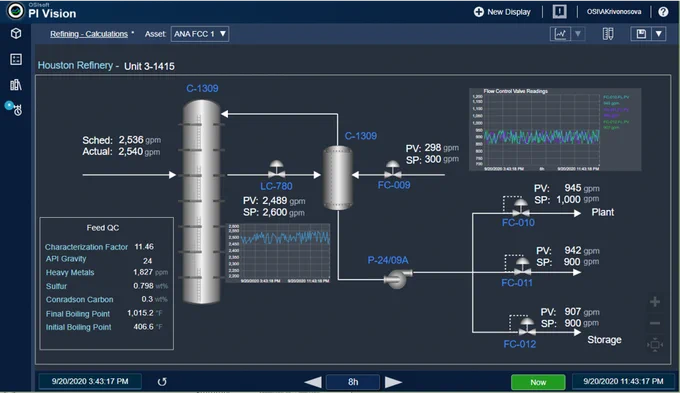The width and height of the screenshot is (680, 393).
Task: Revert time range with circular arrow icon
Action: [162, 382]
